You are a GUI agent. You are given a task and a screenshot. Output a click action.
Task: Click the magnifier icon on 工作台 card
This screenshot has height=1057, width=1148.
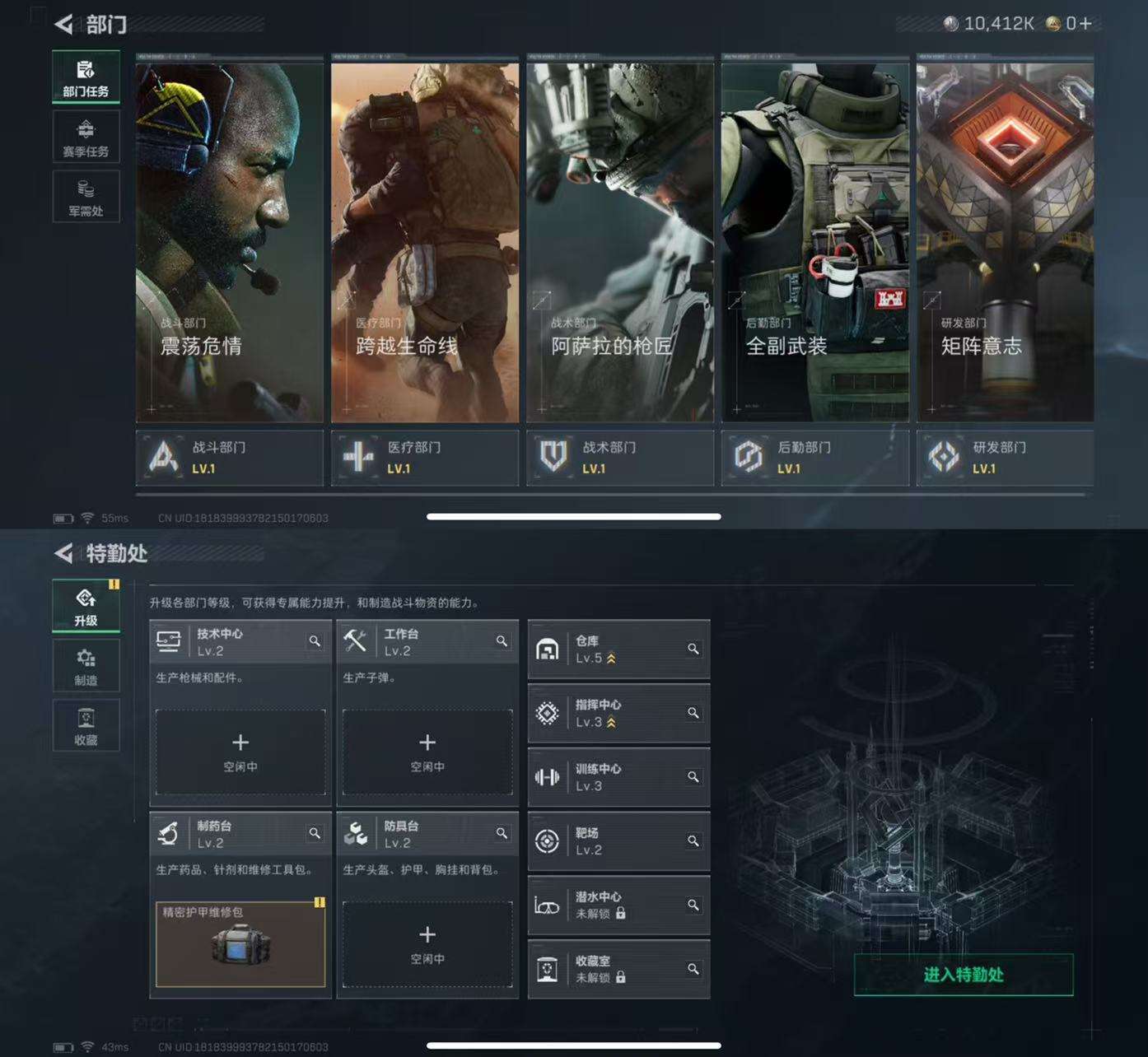pos(502,641)
